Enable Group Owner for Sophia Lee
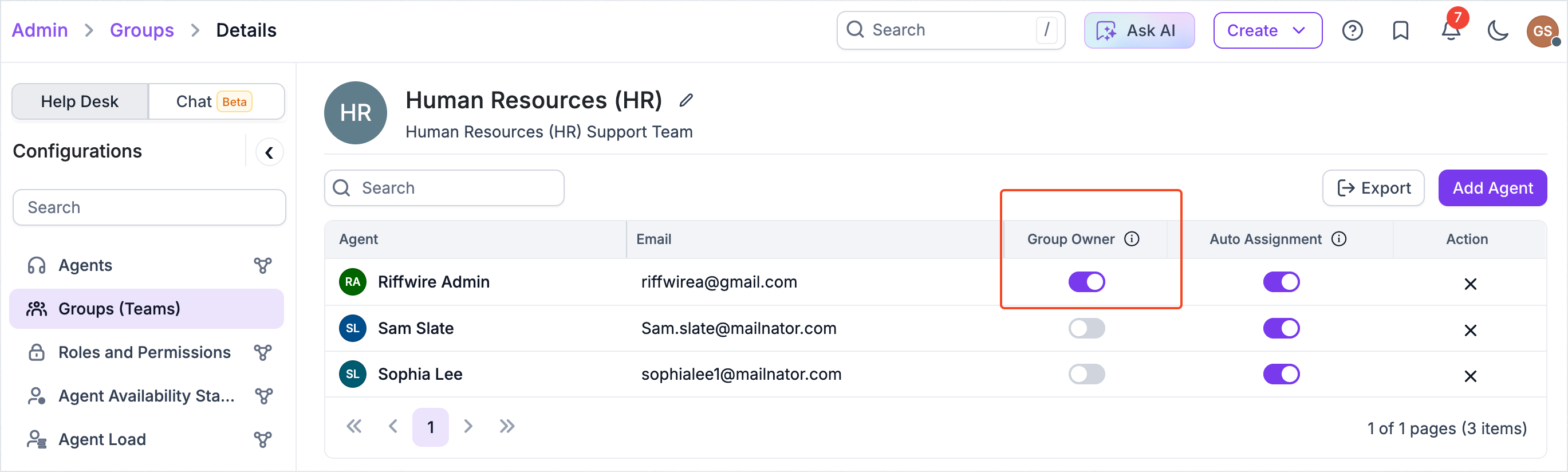The height and width of the screenshot is (472, 1568). 1086,374
